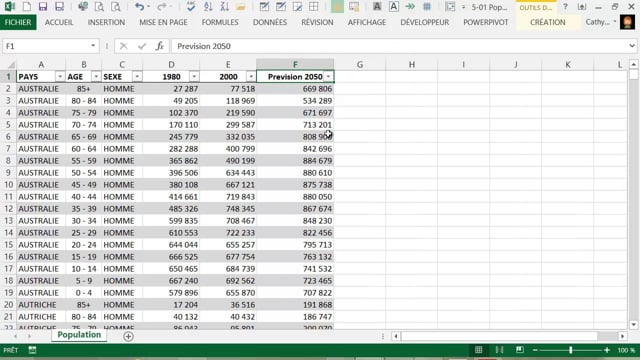The width and height of the screenshot is (640, 360).
Task: Open the PAYS column filter dropdown
Action: coord(60,77)
